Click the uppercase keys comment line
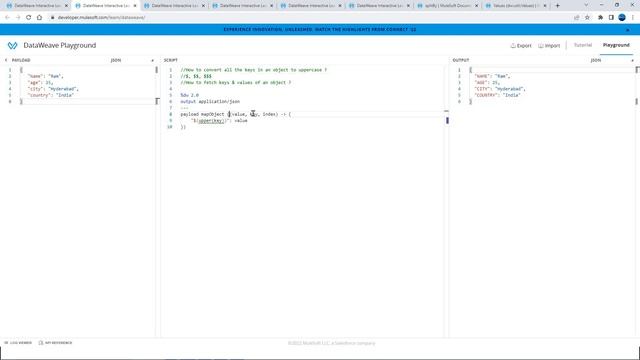This screenshot has width=640, height=360. pos(253,70)
